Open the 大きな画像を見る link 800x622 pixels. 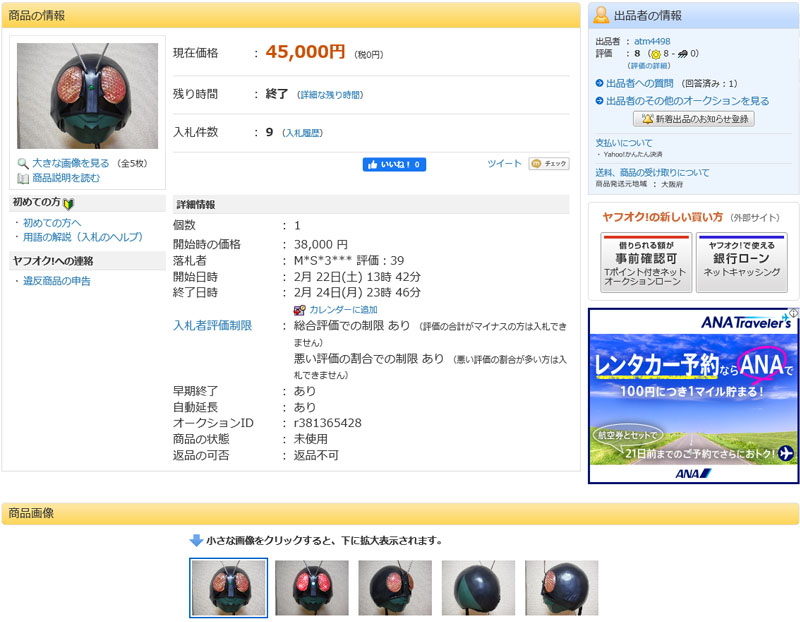point(70,163)
